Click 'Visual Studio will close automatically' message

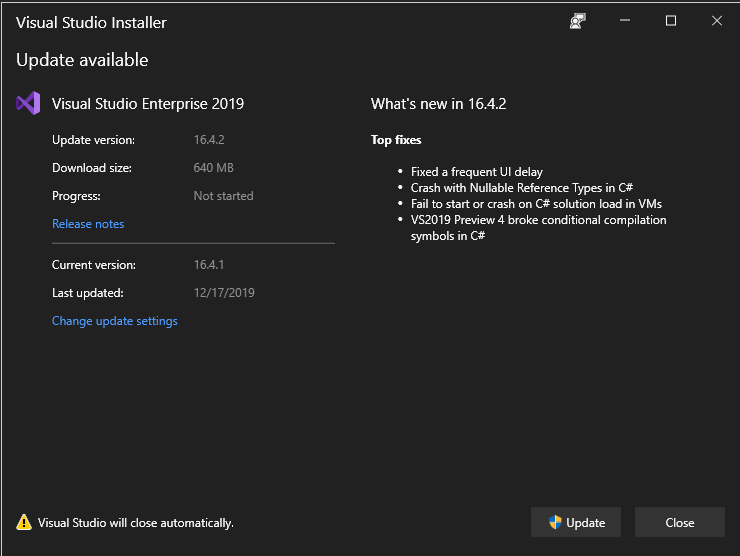coord(135,523)
